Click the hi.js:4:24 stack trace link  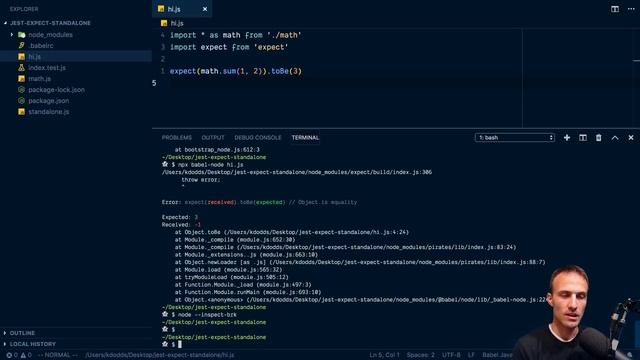coord(316,232)
